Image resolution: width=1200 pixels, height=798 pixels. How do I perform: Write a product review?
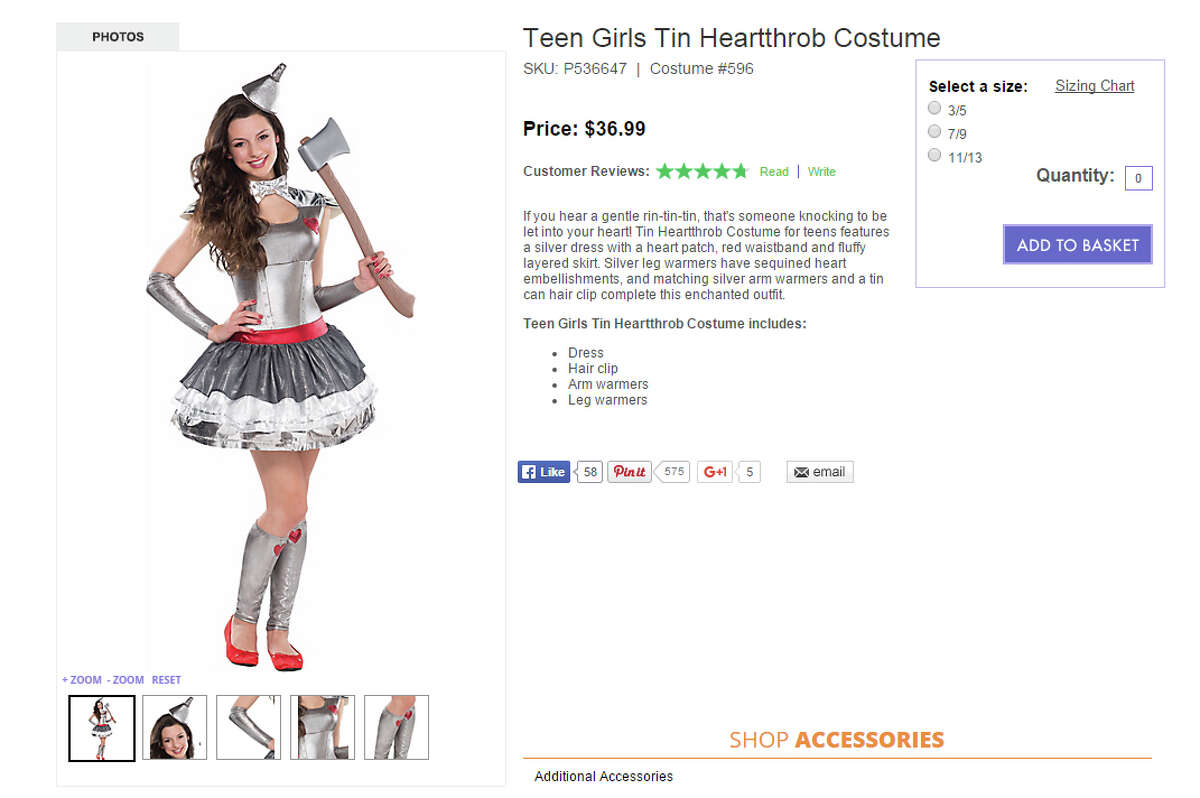click(822, 171)
